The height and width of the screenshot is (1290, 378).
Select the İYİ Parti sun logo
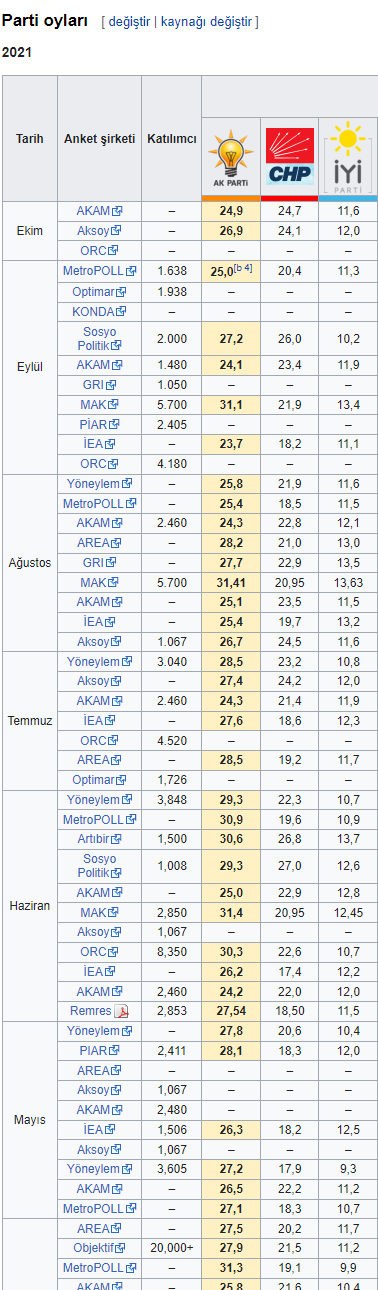(348, 156)
